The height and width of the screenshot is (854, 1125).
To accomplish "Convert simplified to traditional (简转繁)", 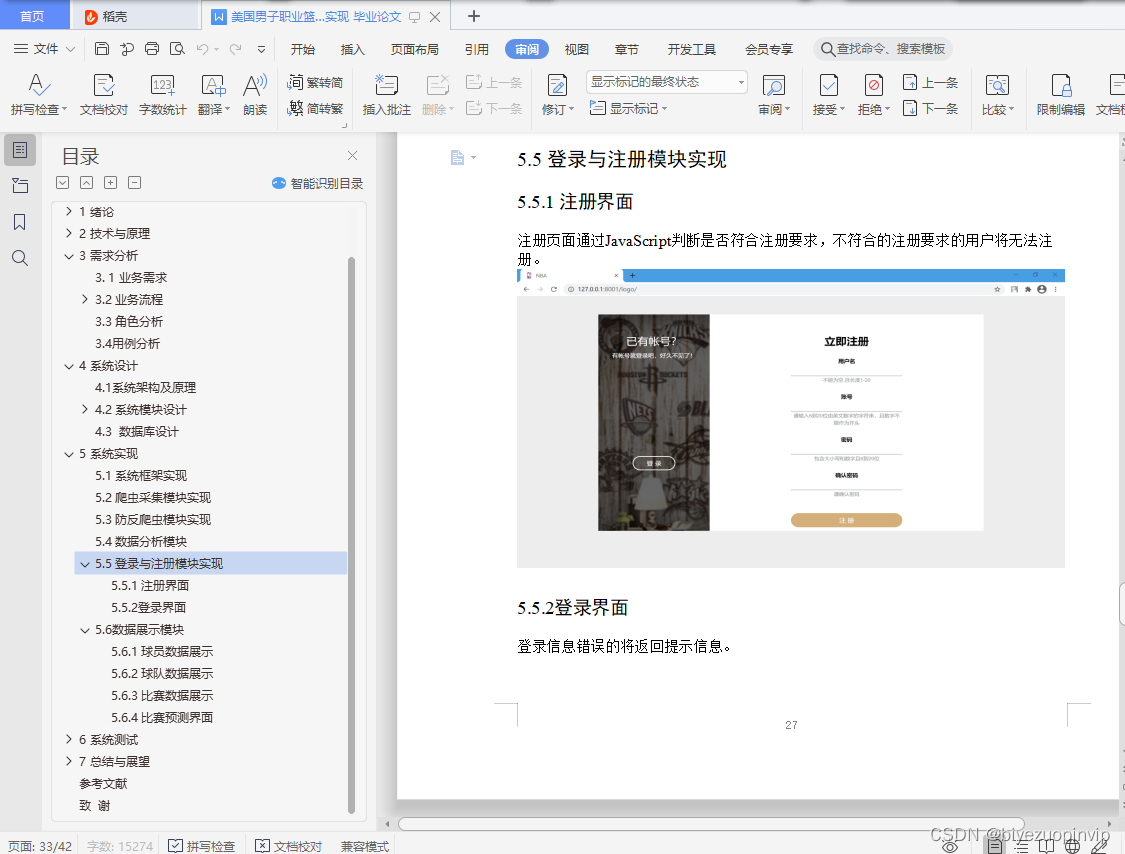I will pos(315,108).
